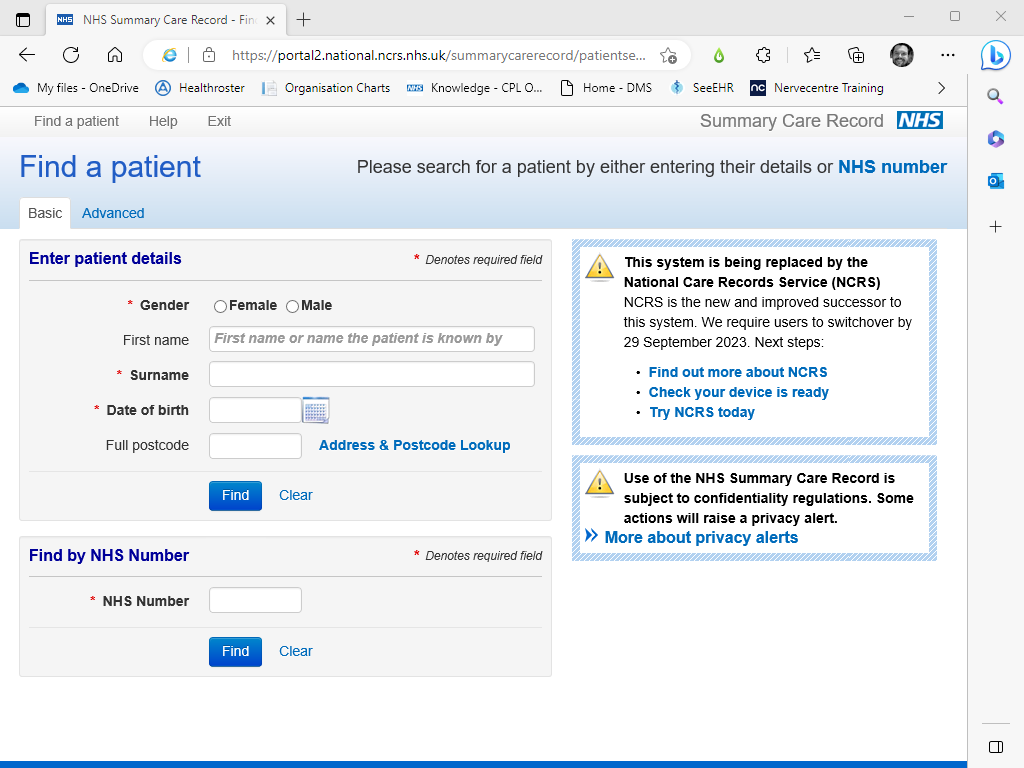
Task: Open the Healthroster bookmark
Action: coord(200,88)
